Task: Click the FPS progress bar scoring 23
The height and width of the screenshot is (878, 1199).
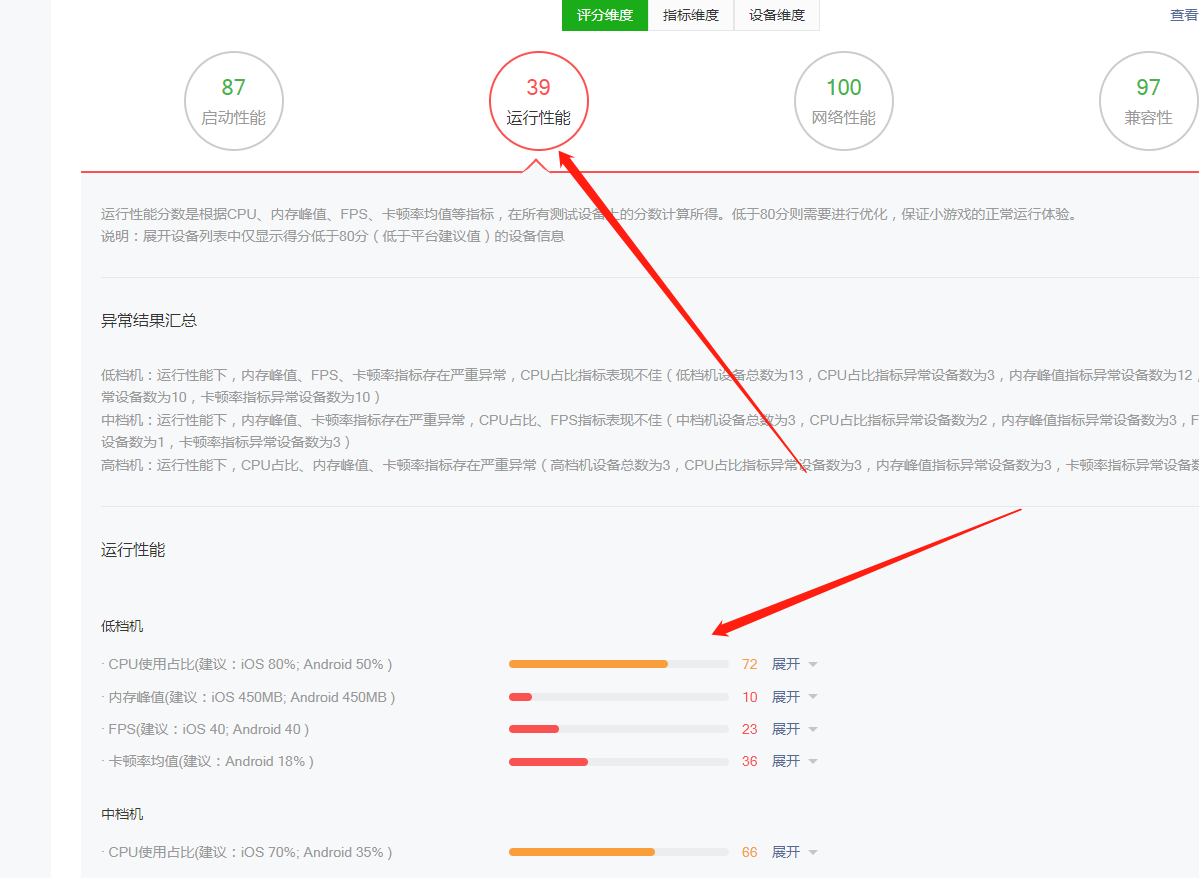Action: point(619,729)
